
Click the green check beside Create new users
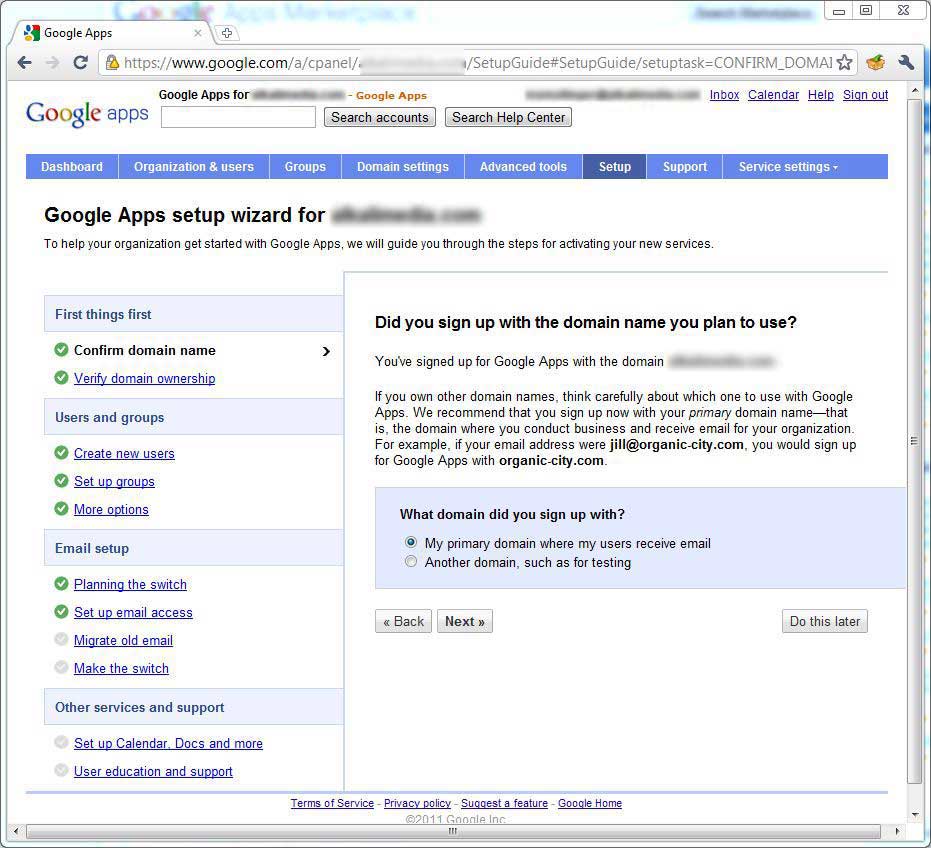pyautogui.click(x=61, y=453)
